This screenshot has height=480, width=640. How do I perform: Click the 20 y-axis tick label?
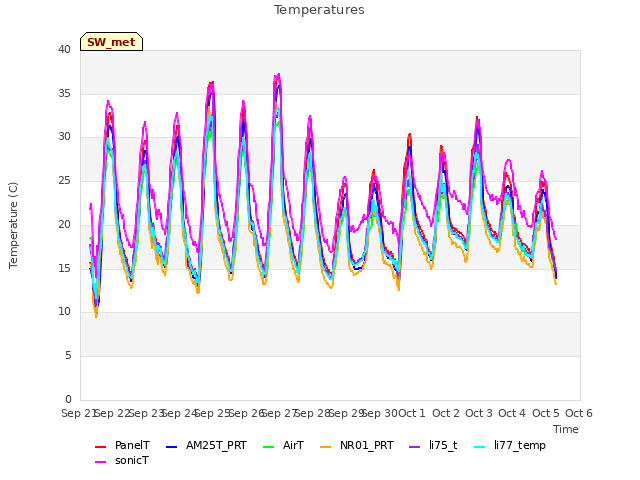tap(64, 224)
